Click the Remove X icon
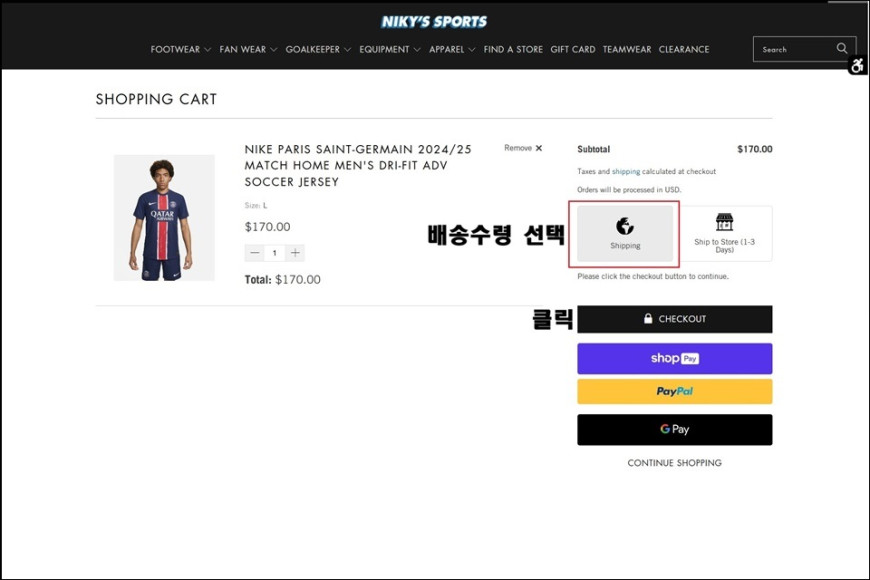This screenshot has width=870, height=580. coord(539,148)
